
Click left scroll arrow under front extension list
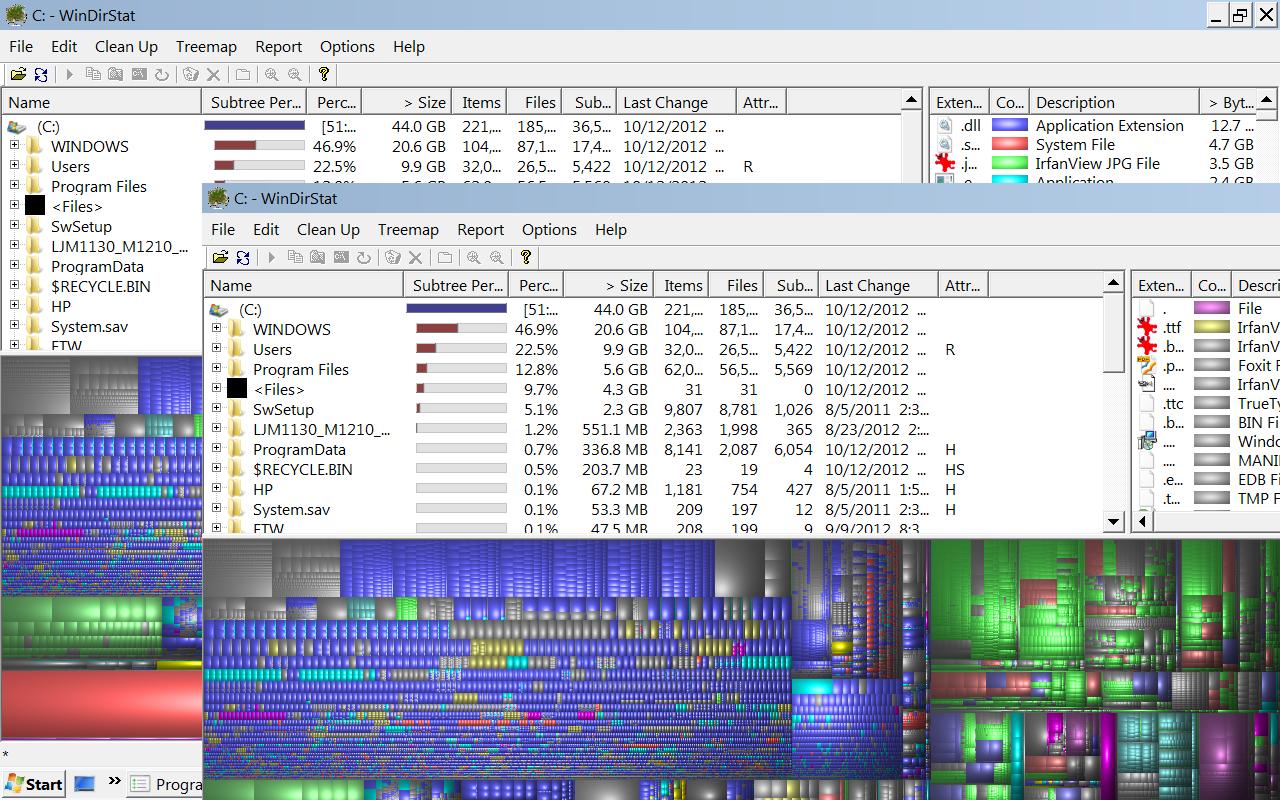pos(1142,522)
